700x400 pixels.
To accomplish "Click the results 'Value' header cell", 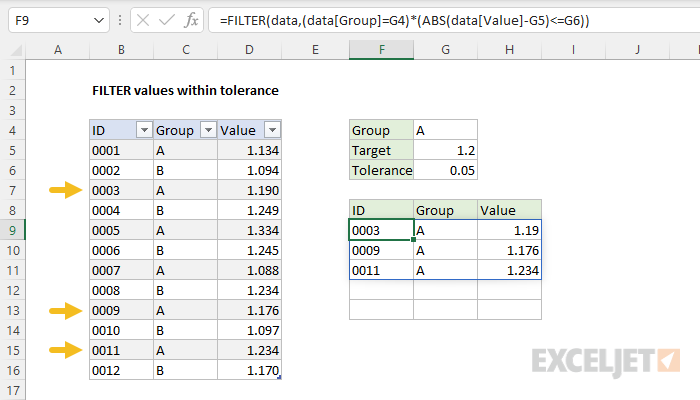I will click(x=509, y=210).
